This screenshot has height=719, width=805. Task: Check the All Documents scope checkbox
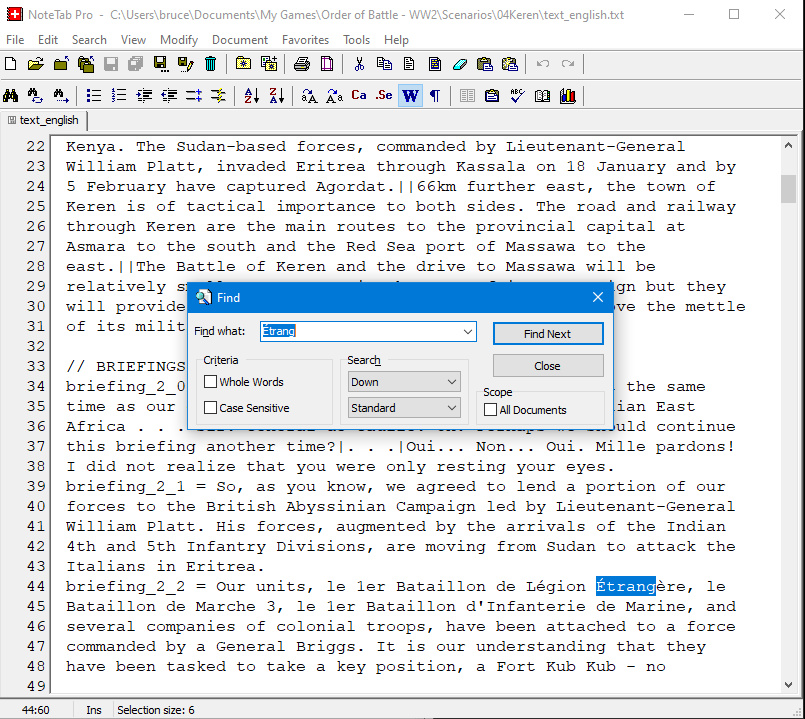pyautogui.click(x=491, y=410)
